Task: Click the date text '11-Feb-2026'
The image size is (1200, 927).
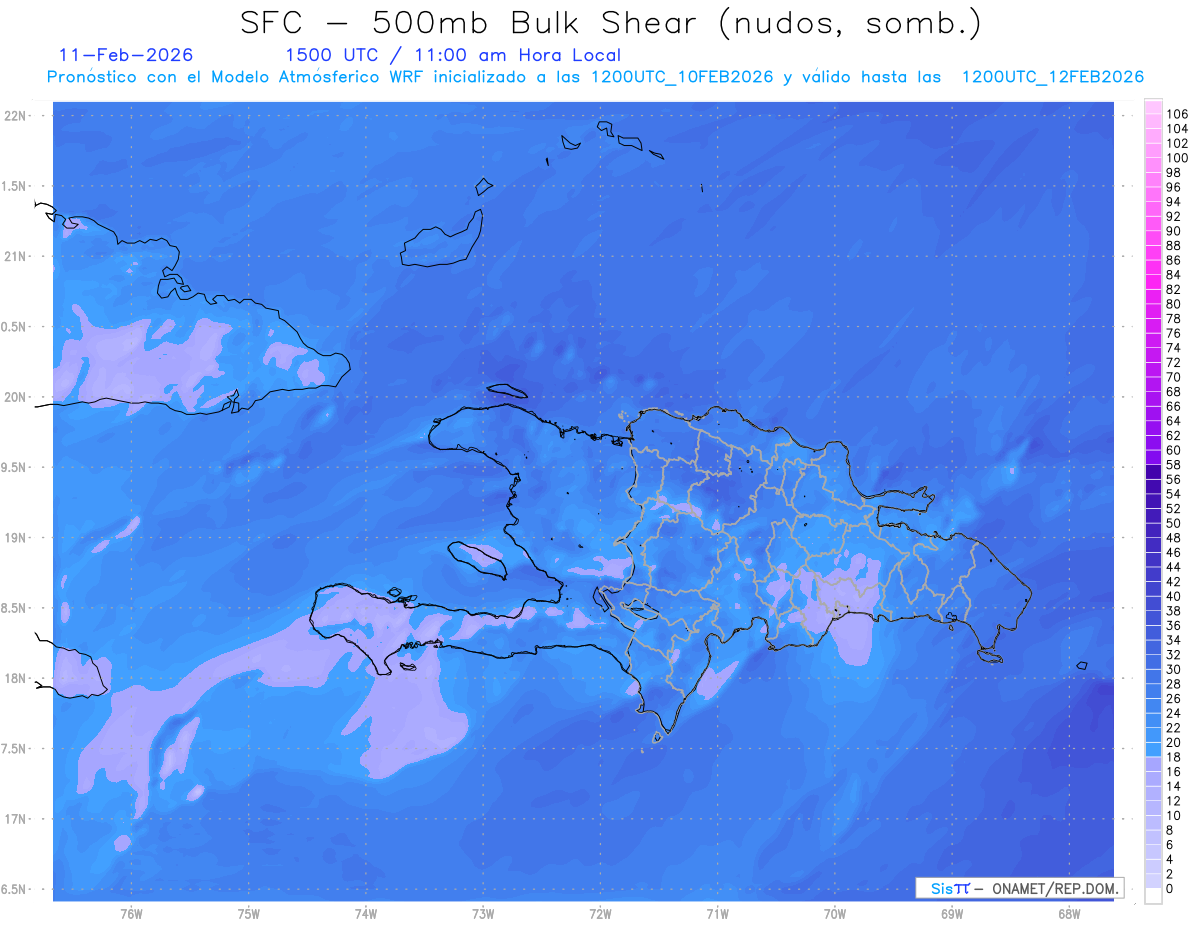Action: click(126, 55)
